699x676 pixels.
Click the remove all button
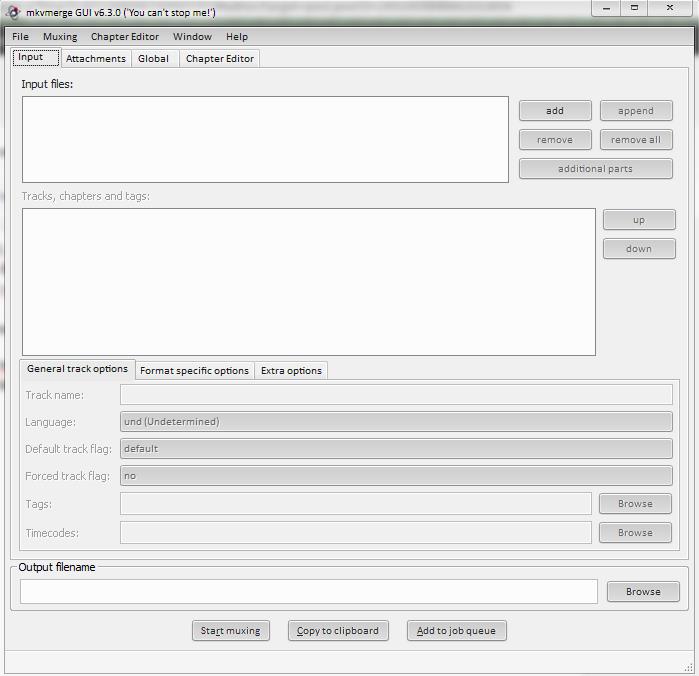pos(636,140)
